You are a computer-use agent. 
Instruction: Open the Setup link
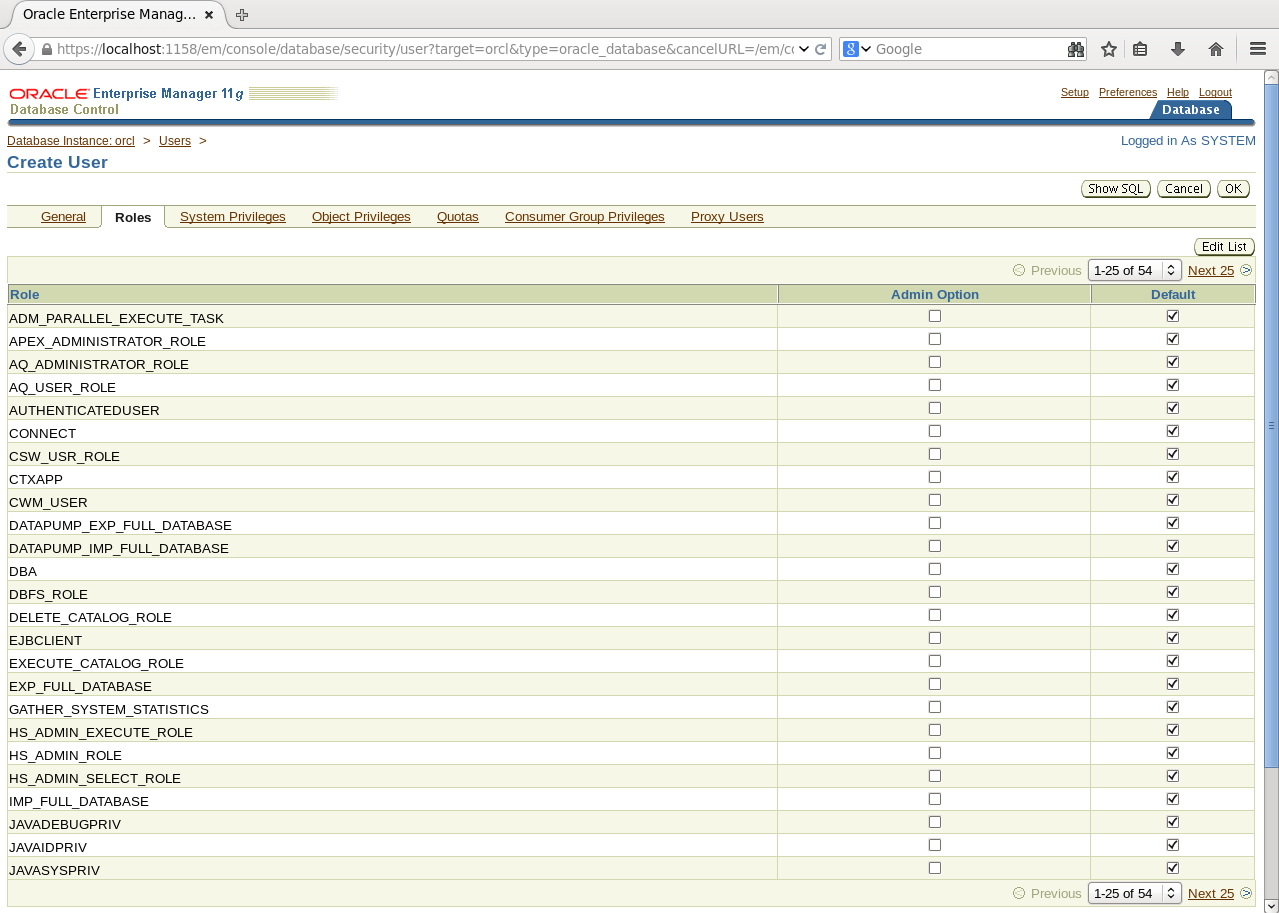pos(1075,92)
